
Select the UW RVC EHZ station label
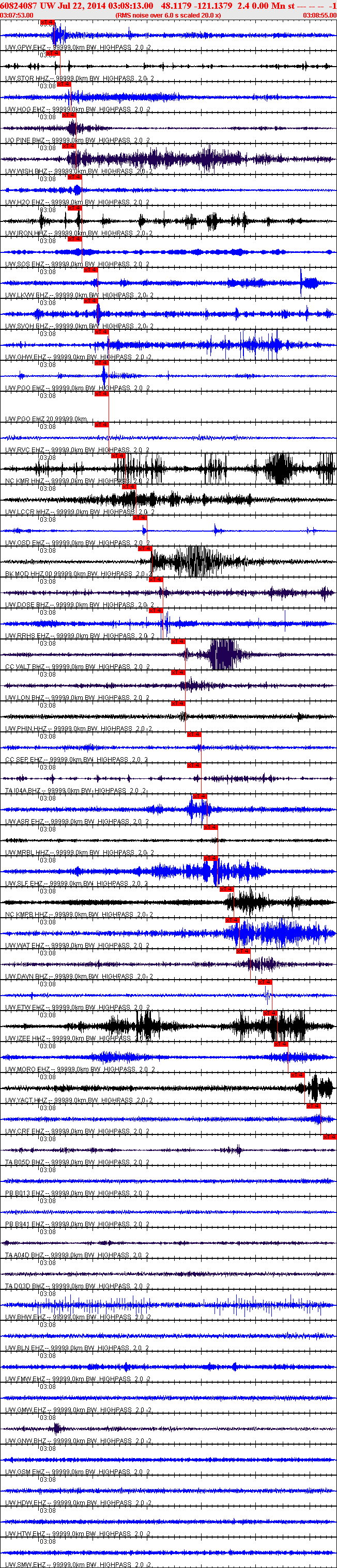(x=77, y=451)
